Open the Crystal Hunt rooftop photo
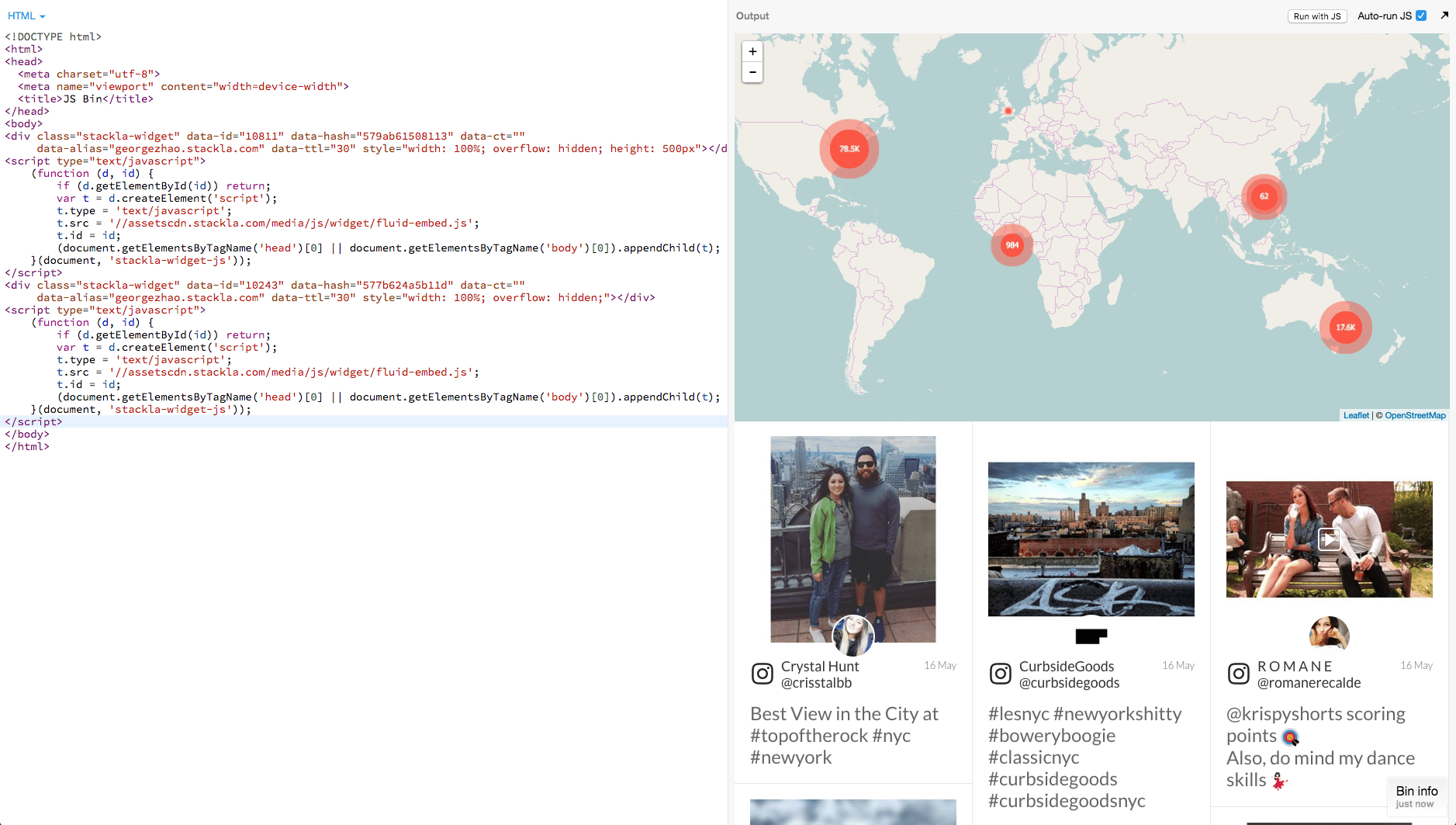1456x825 pixels. 853,539
